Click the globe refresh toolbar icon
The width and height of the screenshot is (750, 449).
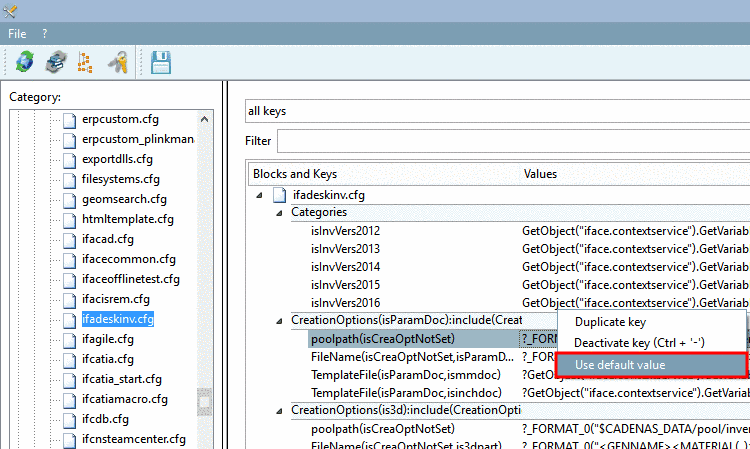point(25,62)
